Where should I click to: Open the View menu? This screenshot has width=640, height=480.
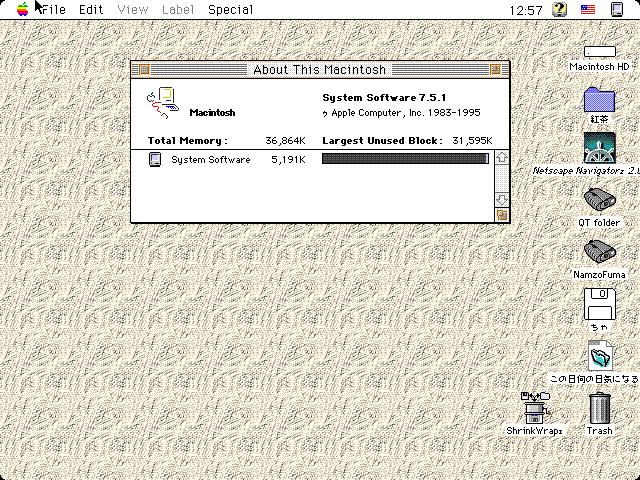coord(133,9)
